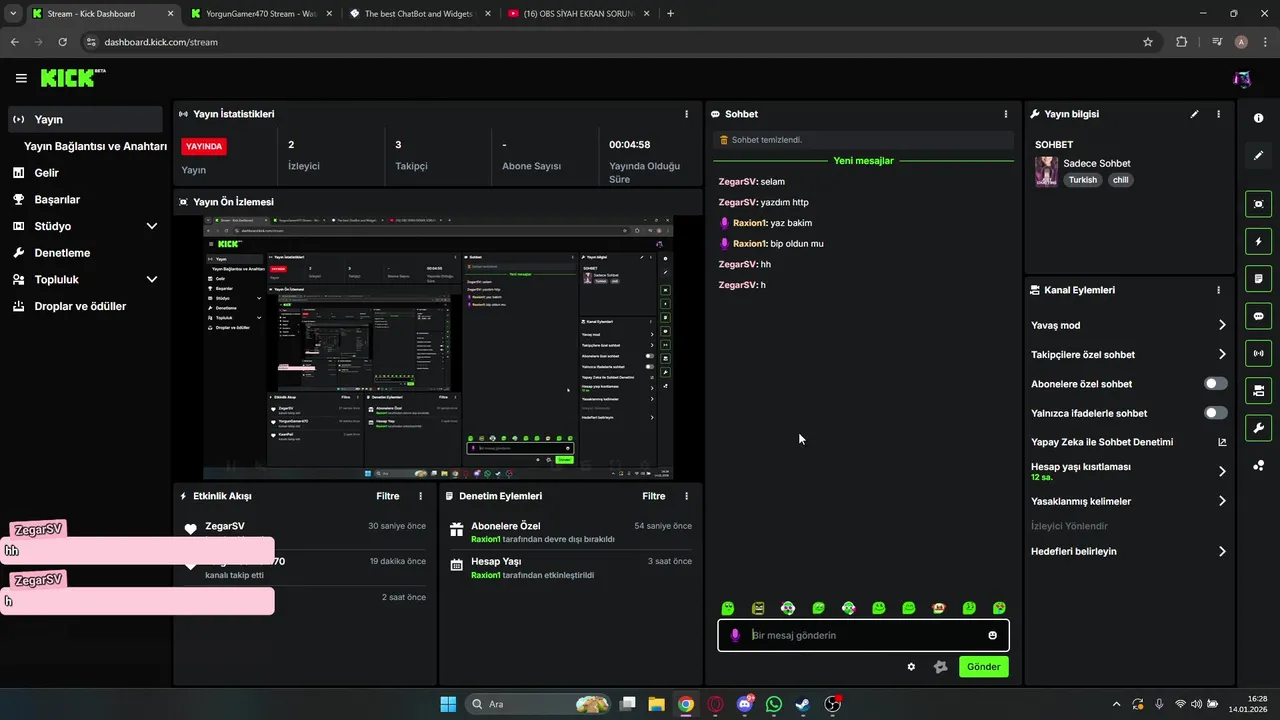Switch to The best ChatBot and Widgets tab
The width and height of the screenshot is (1280, 720).
point(420,14)
